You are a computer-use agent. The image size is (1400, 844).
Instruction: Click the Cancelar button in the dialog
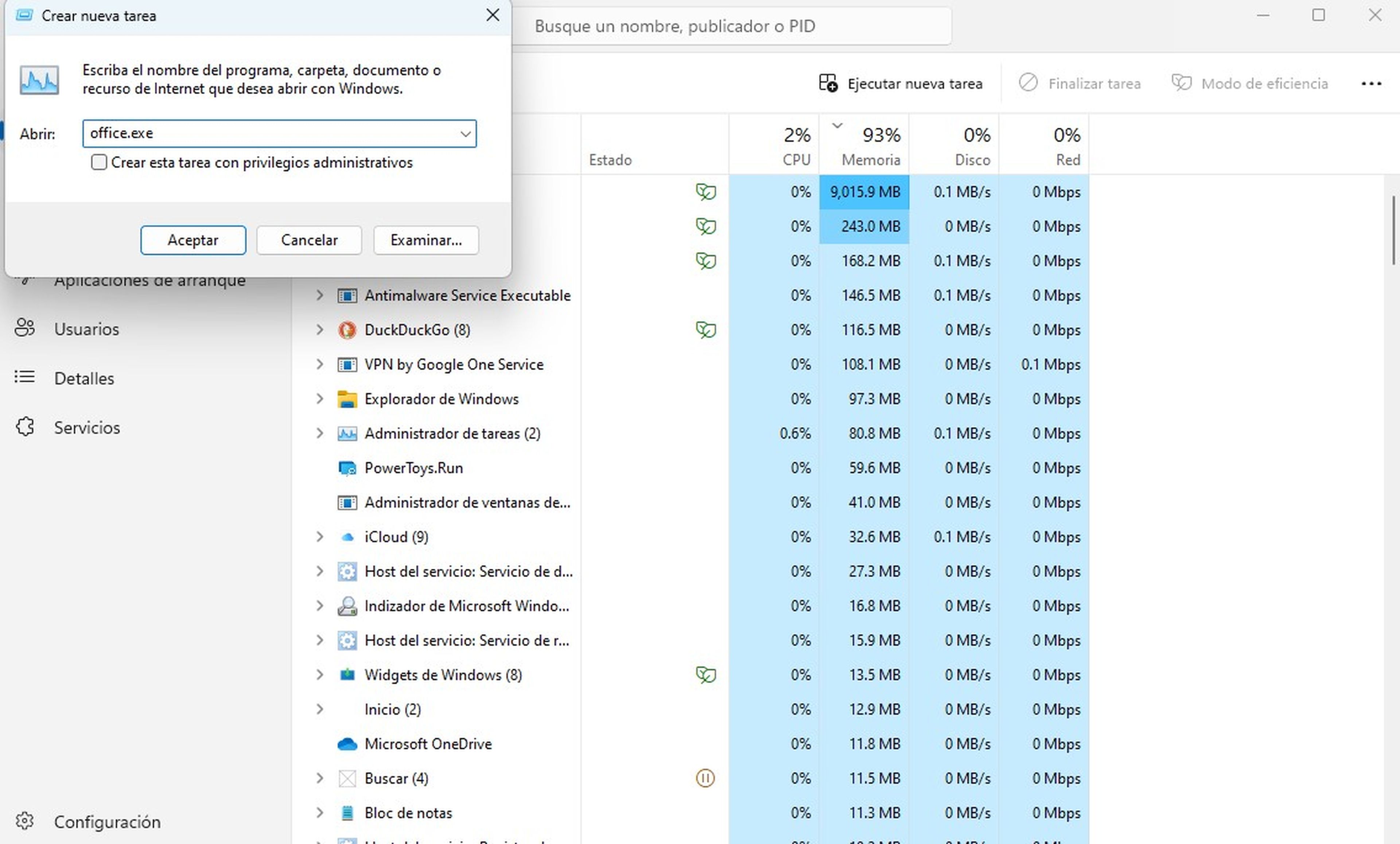tap(309, 240)
